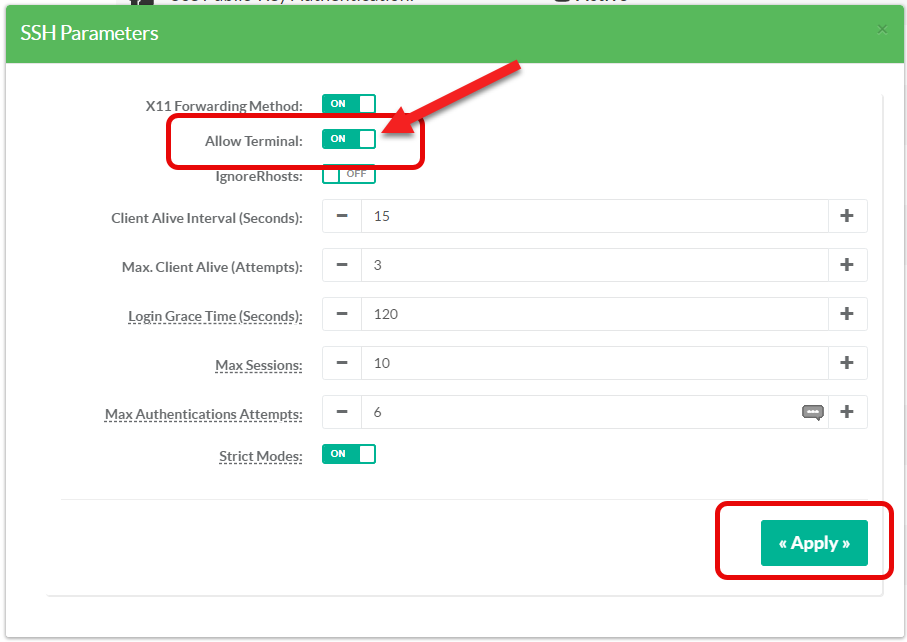Close the SSH Parameters dialog

(882, 30)
